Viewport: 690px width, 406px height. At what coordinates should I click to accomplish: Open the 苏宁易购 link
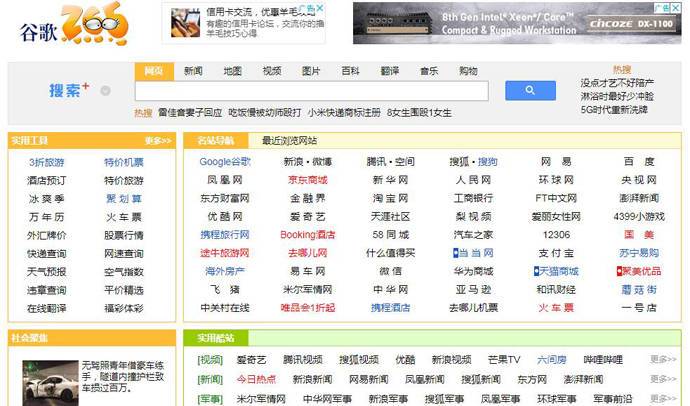pos(639,253)
